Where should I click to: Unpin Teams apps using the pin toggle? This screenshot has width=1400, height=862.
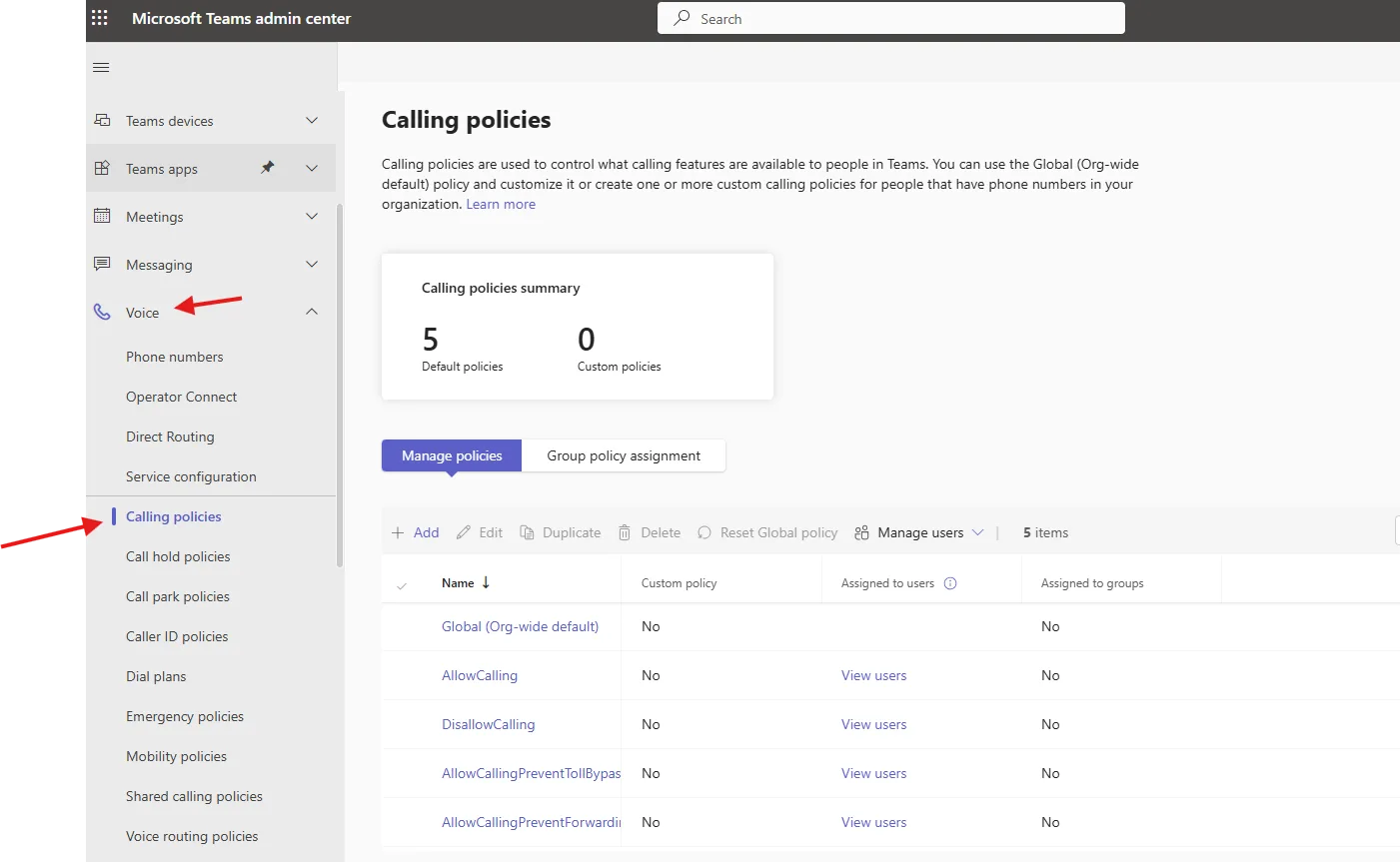click(x=268, y=169)
